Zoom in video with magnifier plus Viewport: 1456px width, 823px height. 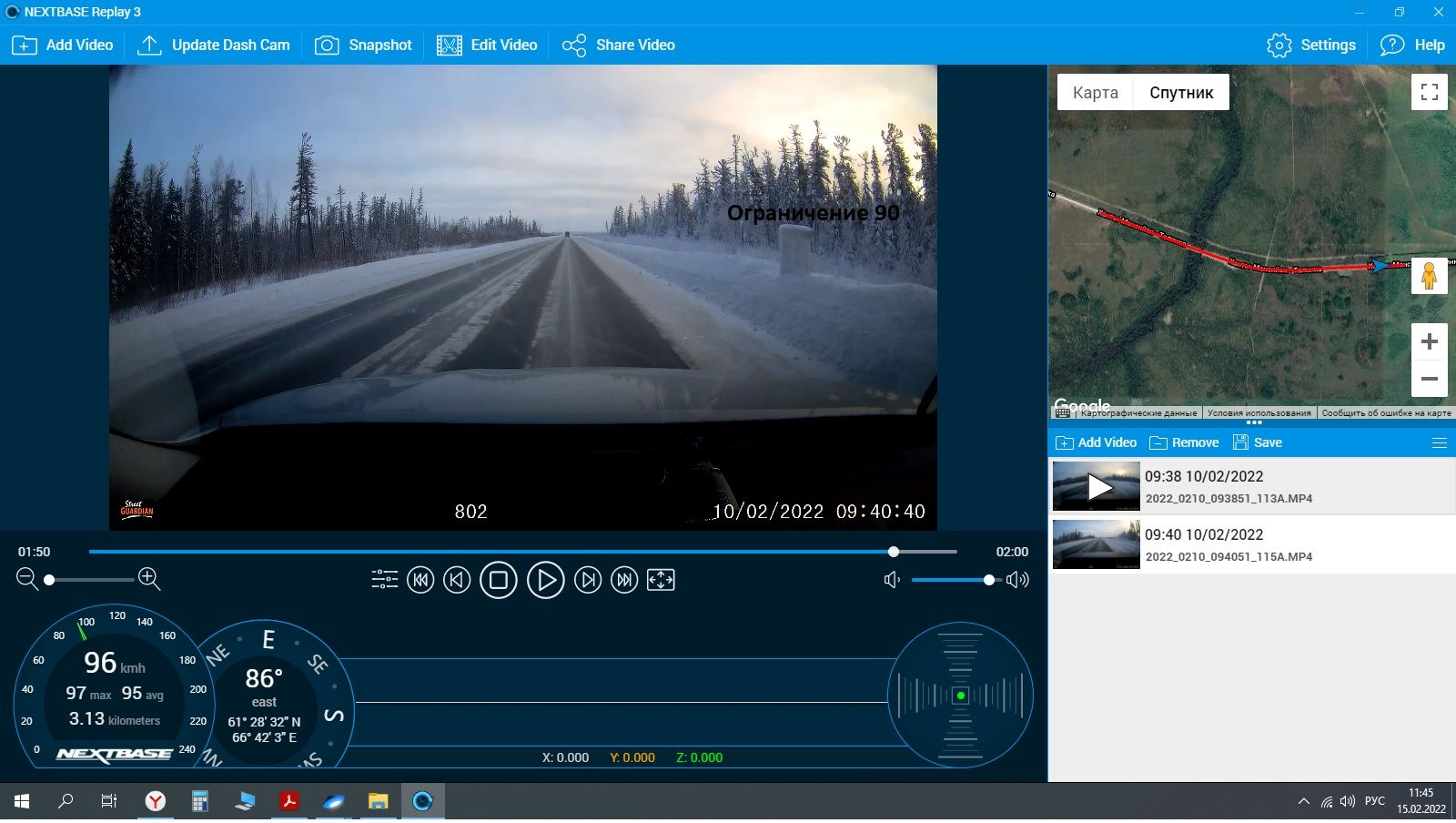[149, 579]
